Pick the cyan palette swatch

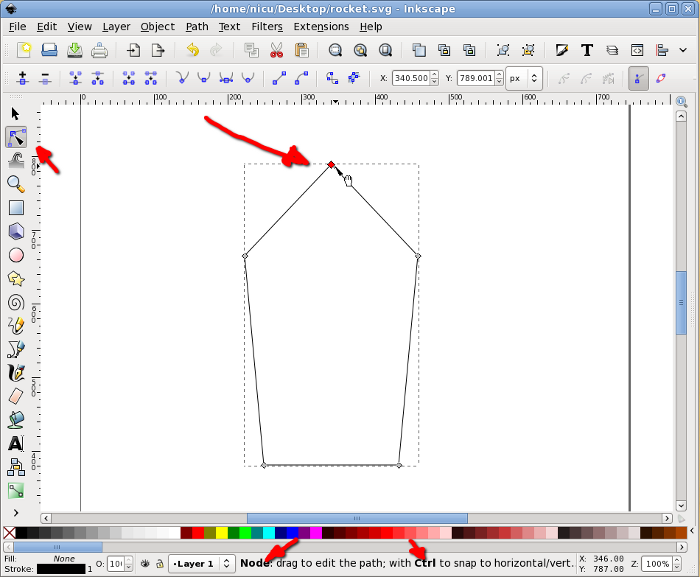(269, 533)
